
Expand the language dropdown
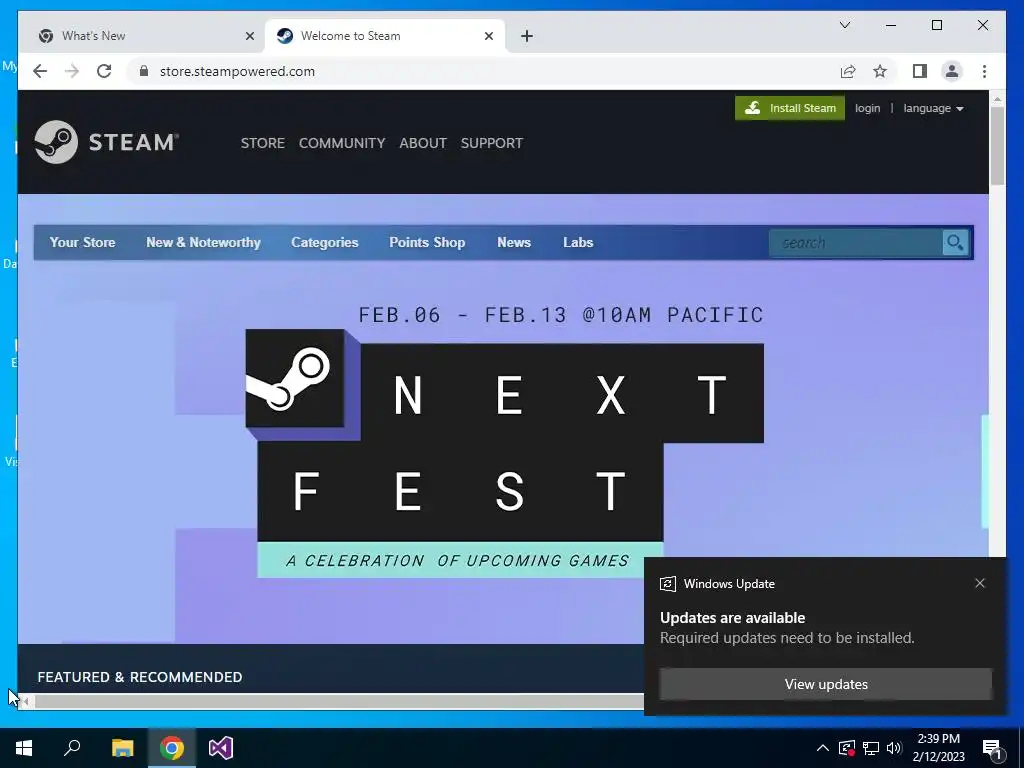tap(933, 108)
